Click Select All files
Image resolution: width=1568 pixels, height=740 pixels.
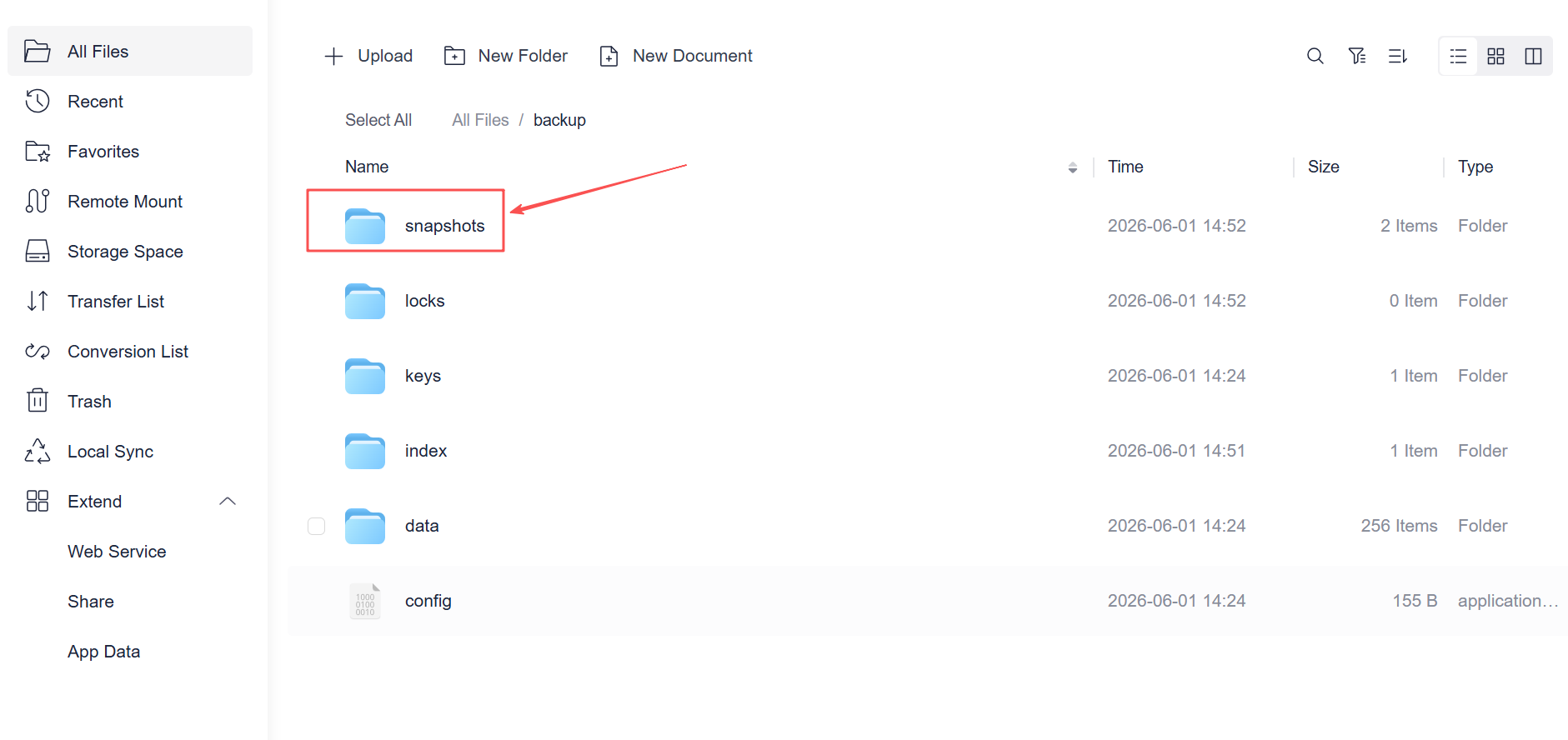click(x=378, y=120)
